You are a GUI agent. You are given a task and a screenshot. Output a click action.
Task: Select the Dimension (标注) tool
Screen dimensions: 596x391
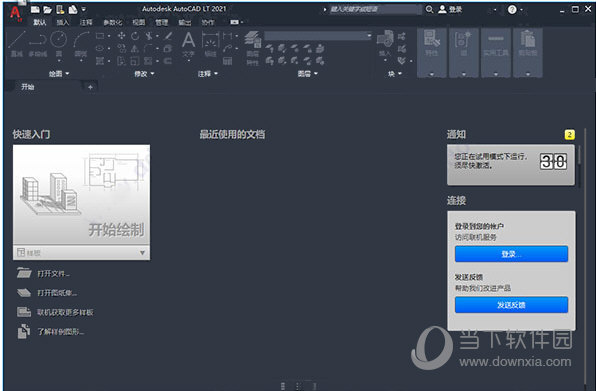[x=210, y=44]
